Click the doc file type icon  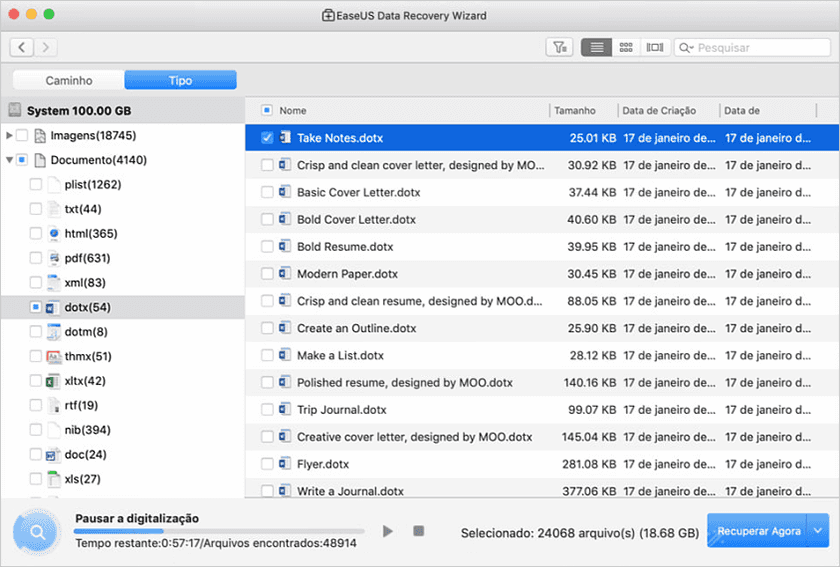point(52,455)
